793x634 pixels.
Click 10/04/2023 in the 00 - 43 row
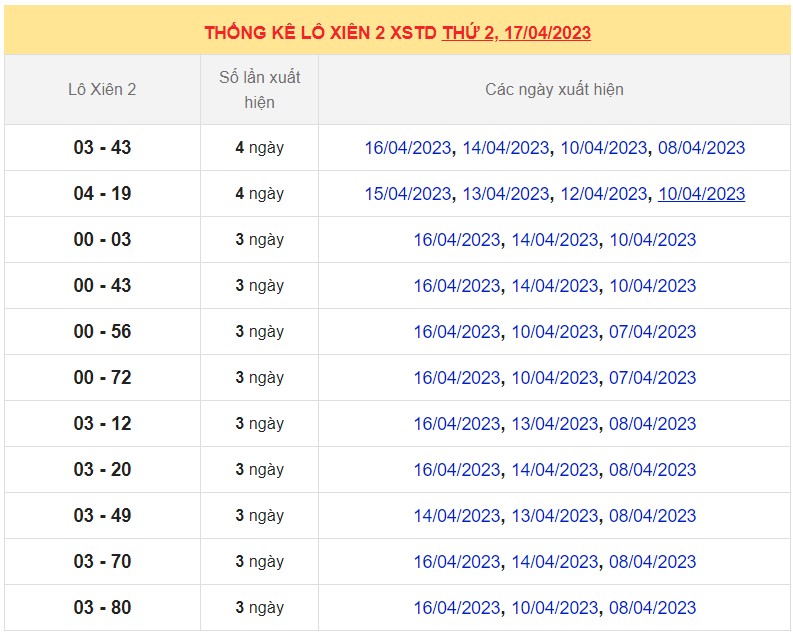(x=652, y=286)
